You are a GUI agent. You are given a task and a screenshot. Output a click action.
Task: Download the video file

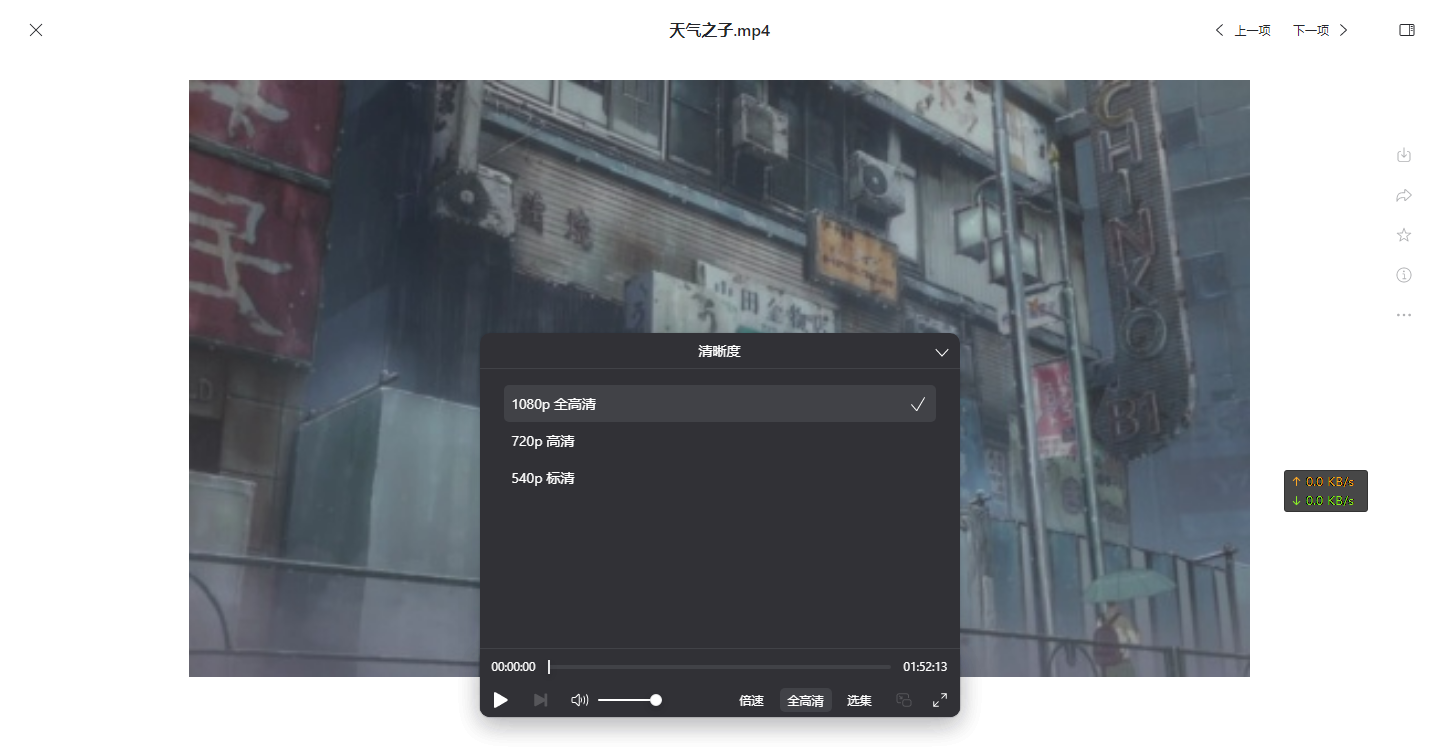pyautogui.click(x=1404, y=155)
